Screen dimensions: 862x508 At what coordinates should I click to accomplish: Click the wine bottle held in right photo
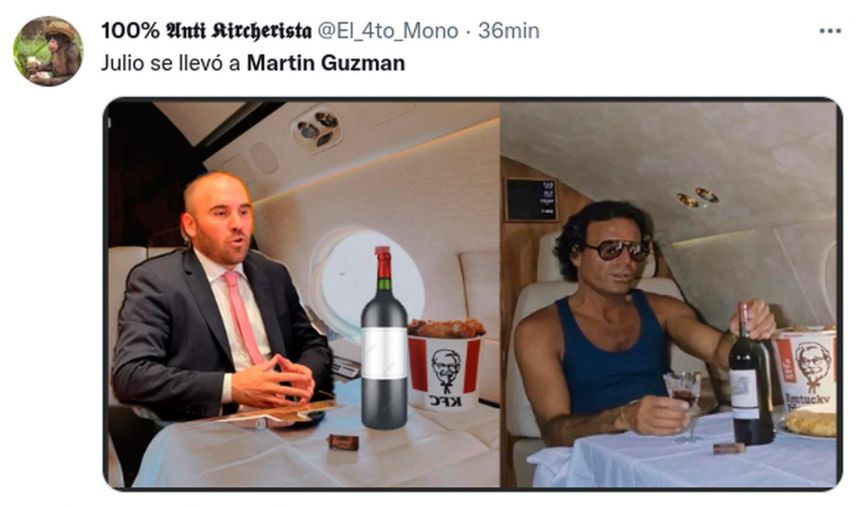point(749,374)
